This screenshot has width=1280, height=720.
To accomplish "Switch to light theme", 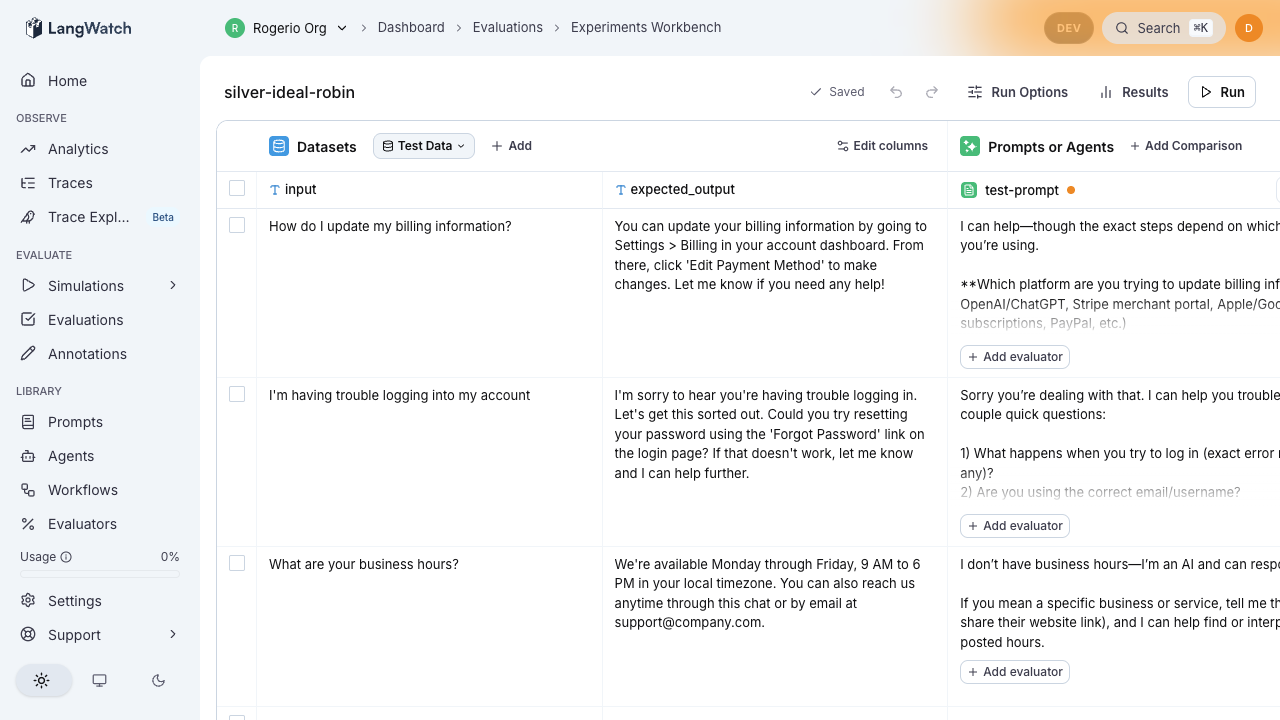I will click(42, 680).
